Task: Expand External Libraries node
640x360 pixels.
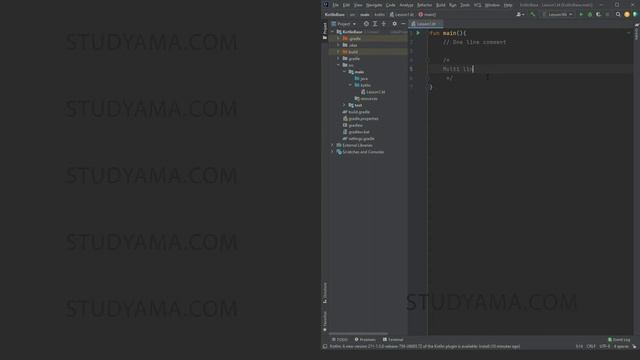Action: (x=333, y=145)
